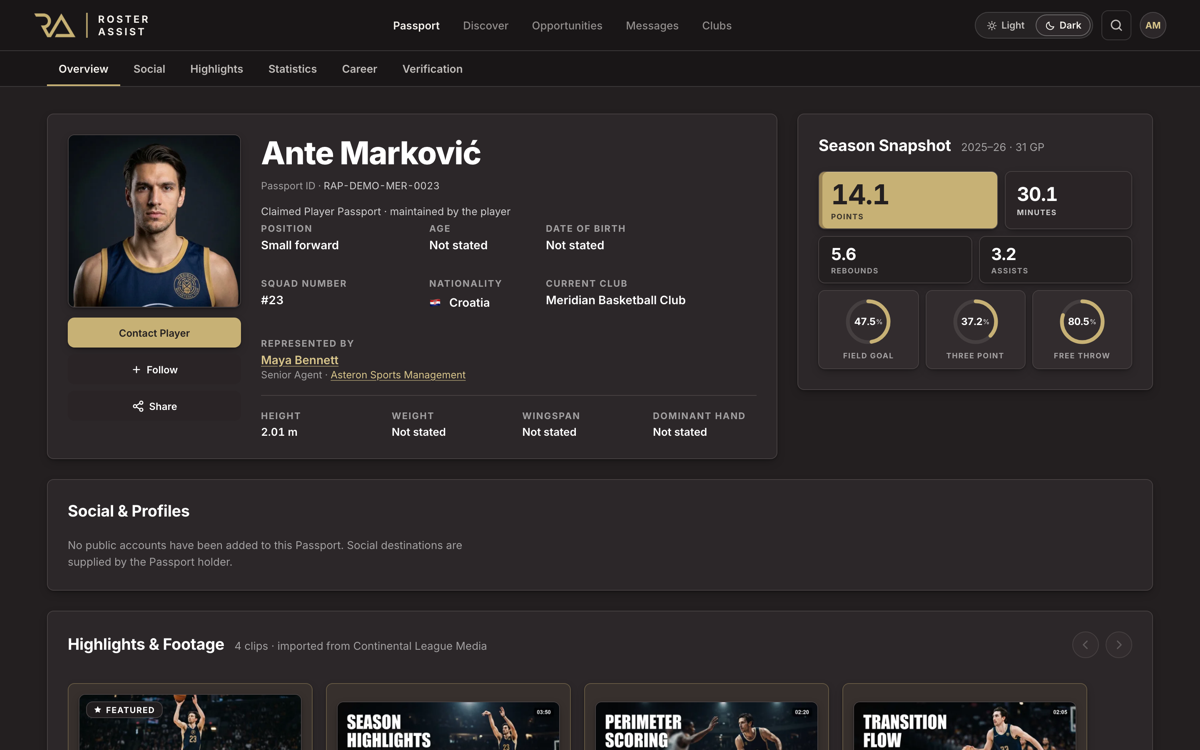Image resolution: width=1200 pixels, height=750 pixels.
Task: Select the Overview tab
Action: [83, 69]
